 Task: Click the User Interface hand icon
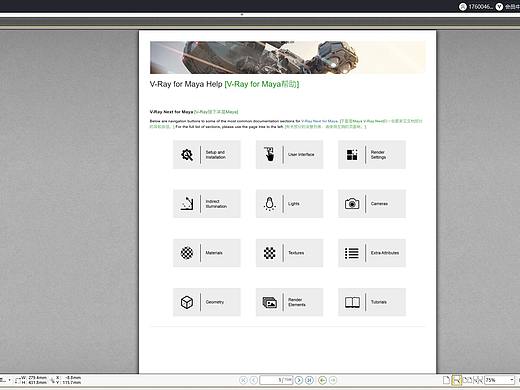pyautogui.click(x=270, y=154)
